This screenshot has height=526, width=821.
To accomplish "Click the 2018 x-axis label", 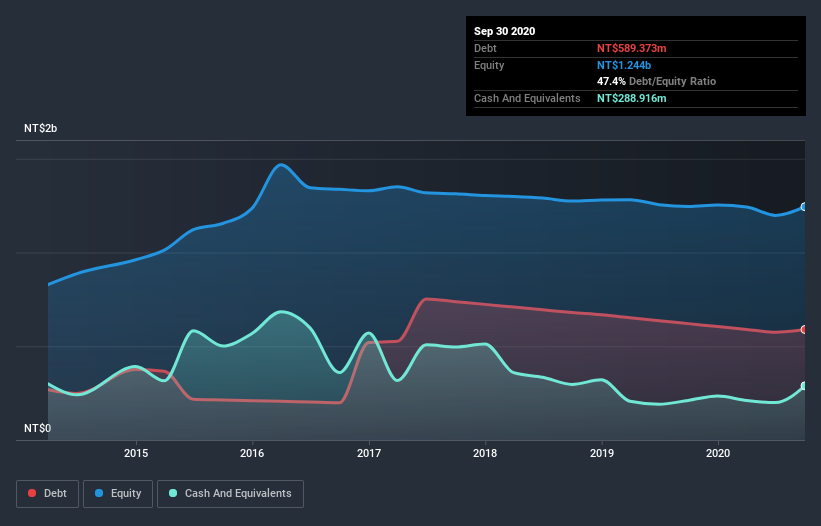I will pos(485,453).
